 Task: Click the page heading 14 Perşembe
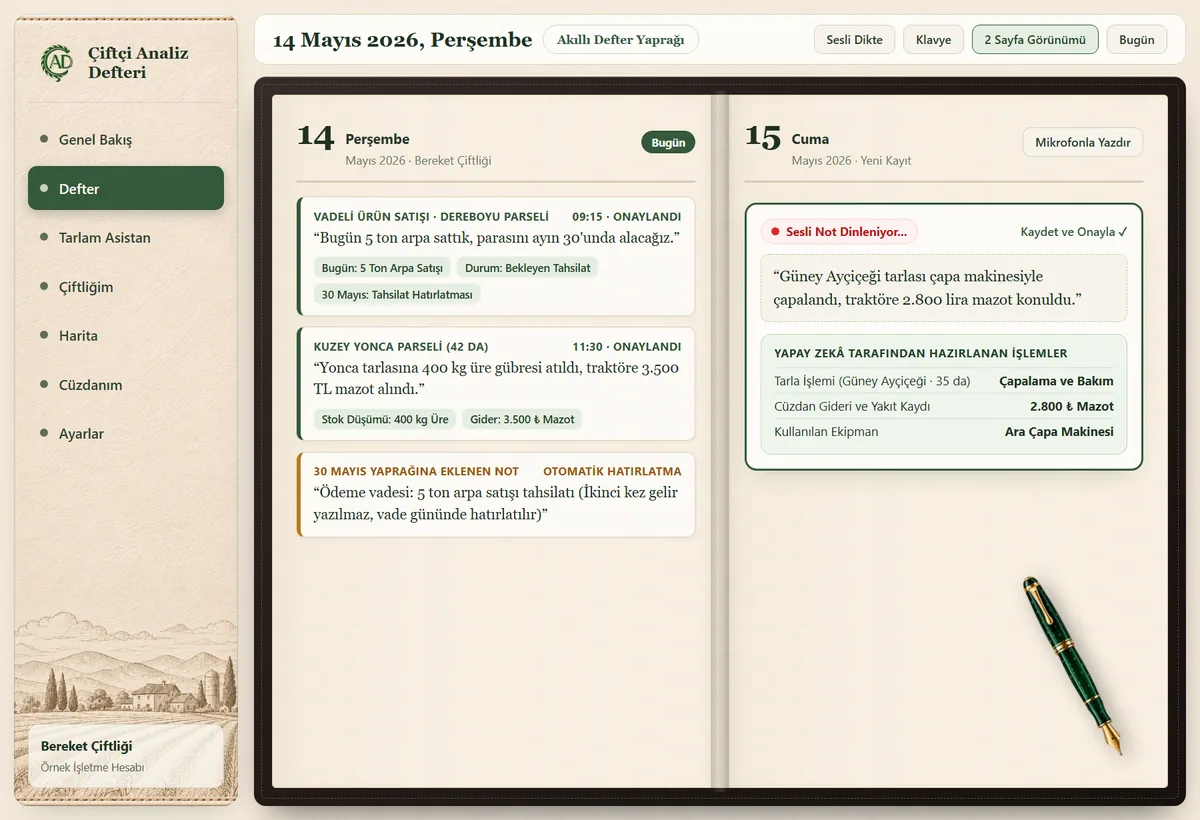pos(354,139)
